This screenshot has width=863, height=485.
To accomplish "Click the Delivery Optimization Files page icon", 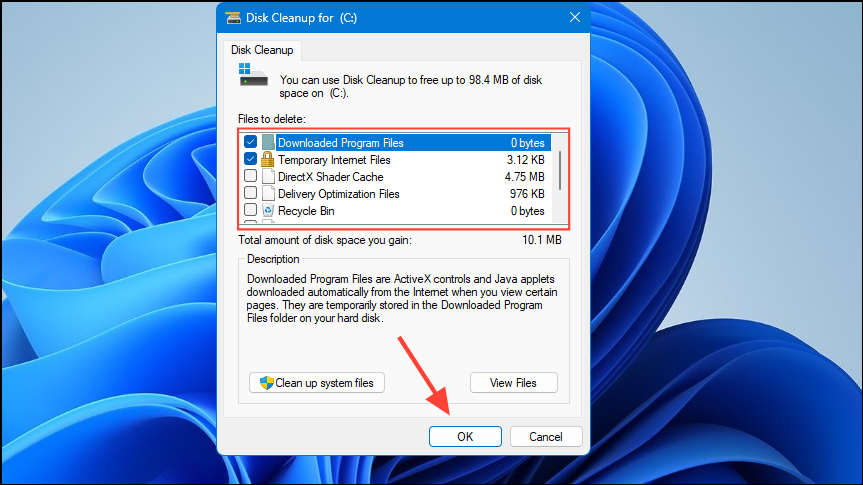I will click(x=268, y=194).
